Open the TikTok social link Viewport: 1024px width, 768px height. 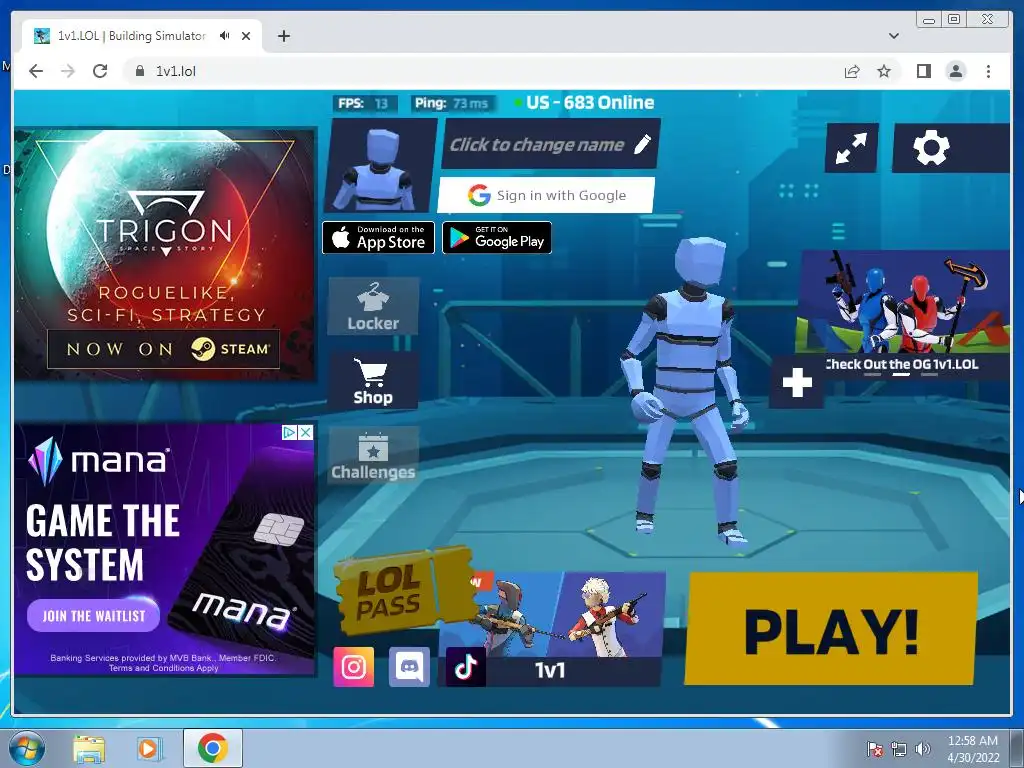tap(466, 667)
